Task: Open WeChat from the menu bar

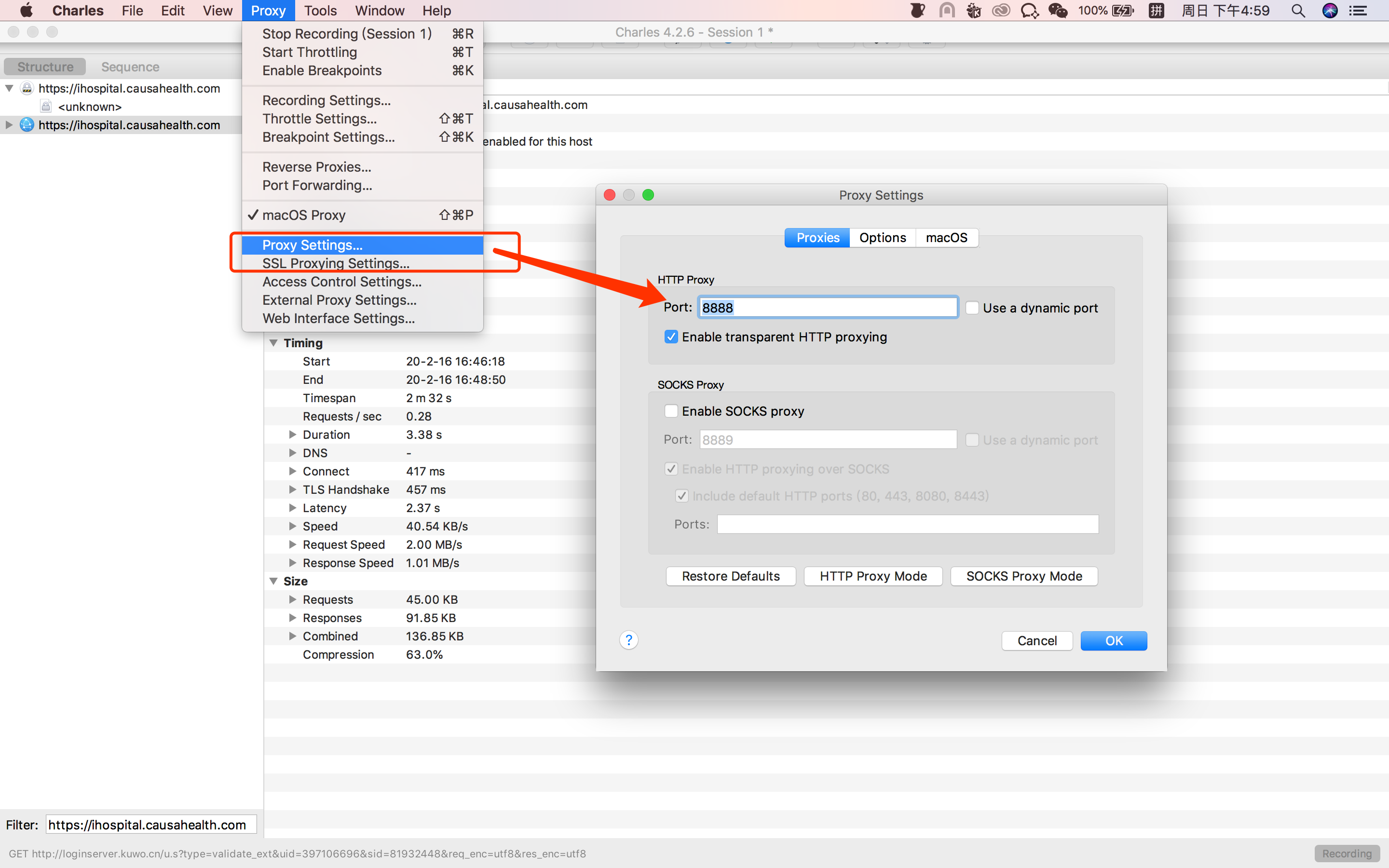Action: click(x=1057, y=10)
